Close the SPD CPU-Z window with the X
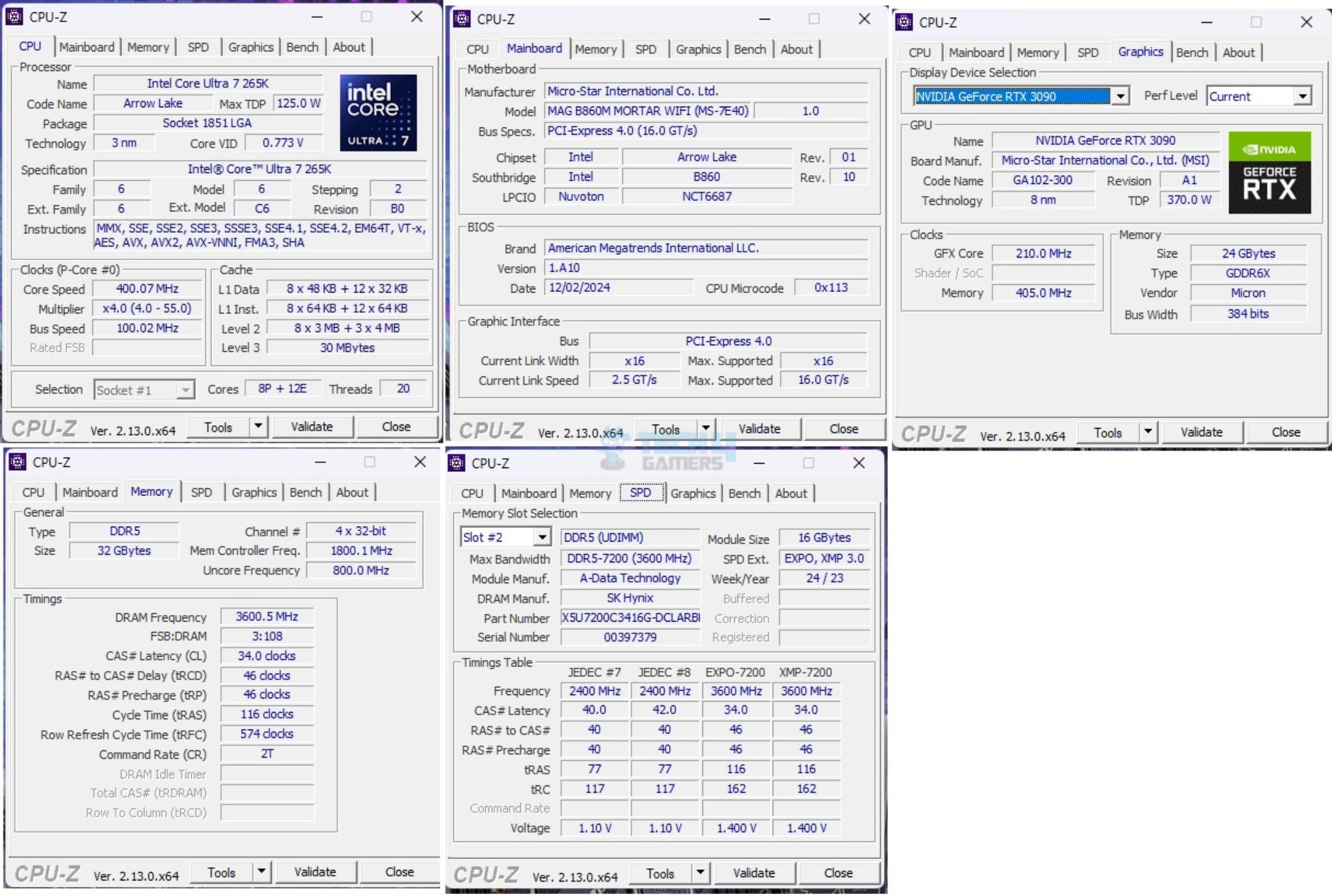This screenshot has height=896, width=1332. [859, 463]
